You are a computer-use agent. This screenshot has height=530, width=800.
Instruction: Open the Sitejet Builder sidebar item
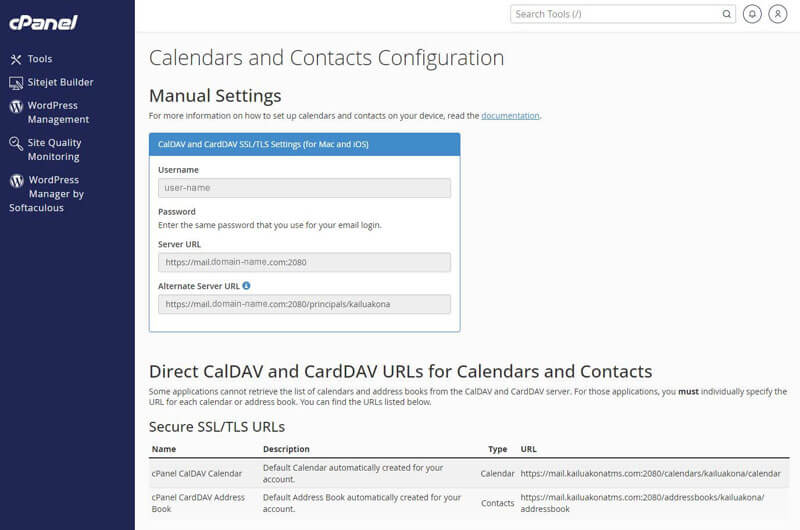pos(60,82)
